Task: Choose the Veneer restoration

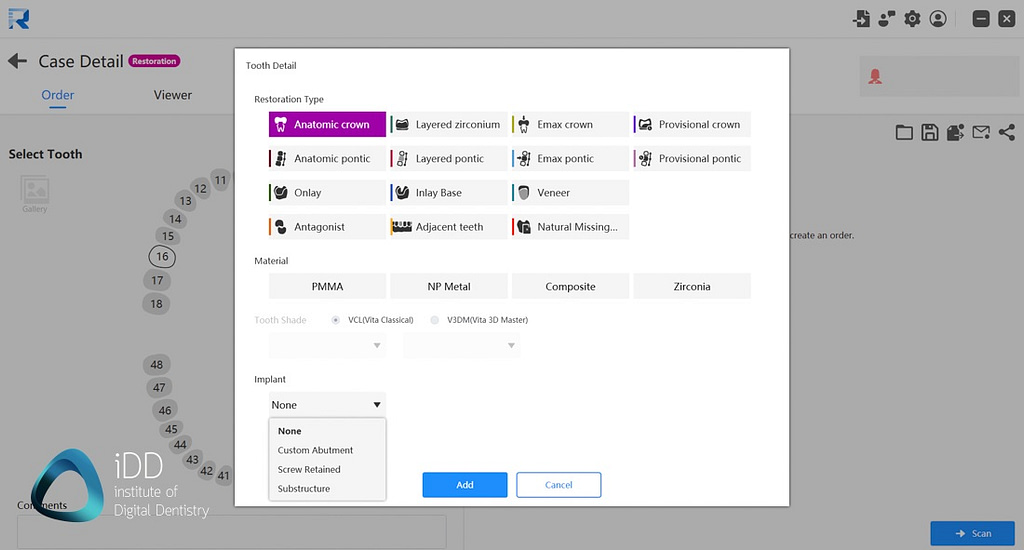Action: click(570, 193)
